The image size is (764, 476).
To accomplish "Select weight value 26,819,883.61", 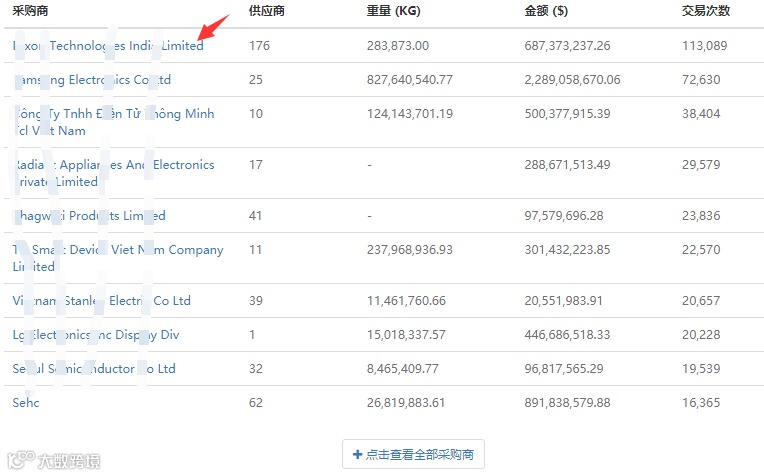I will pos(406,402).
